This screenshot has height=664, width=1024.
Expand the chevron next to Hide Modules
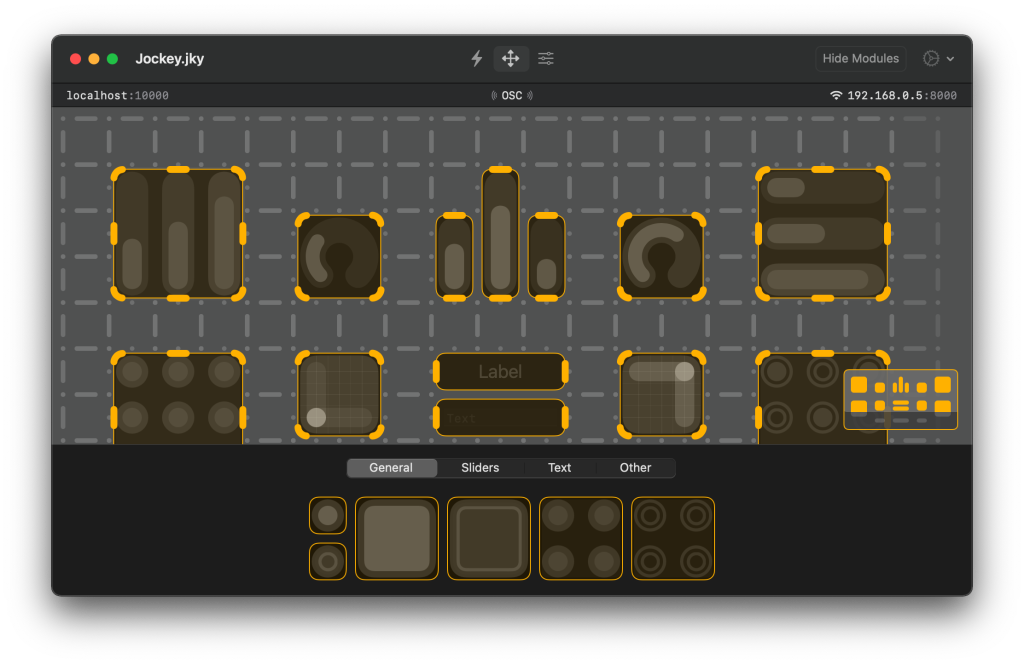click(950, 59)
